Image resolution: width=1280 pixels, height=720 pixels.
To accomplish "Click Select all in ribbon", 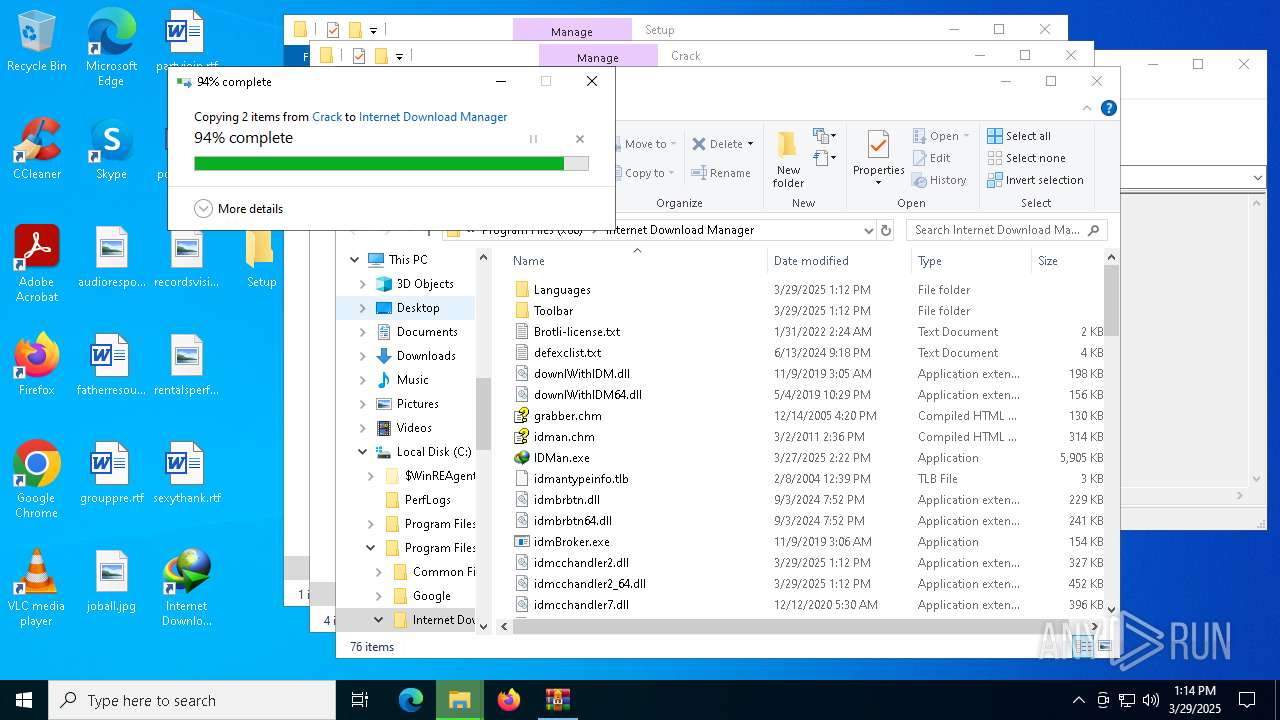I will click(1019, 136).
